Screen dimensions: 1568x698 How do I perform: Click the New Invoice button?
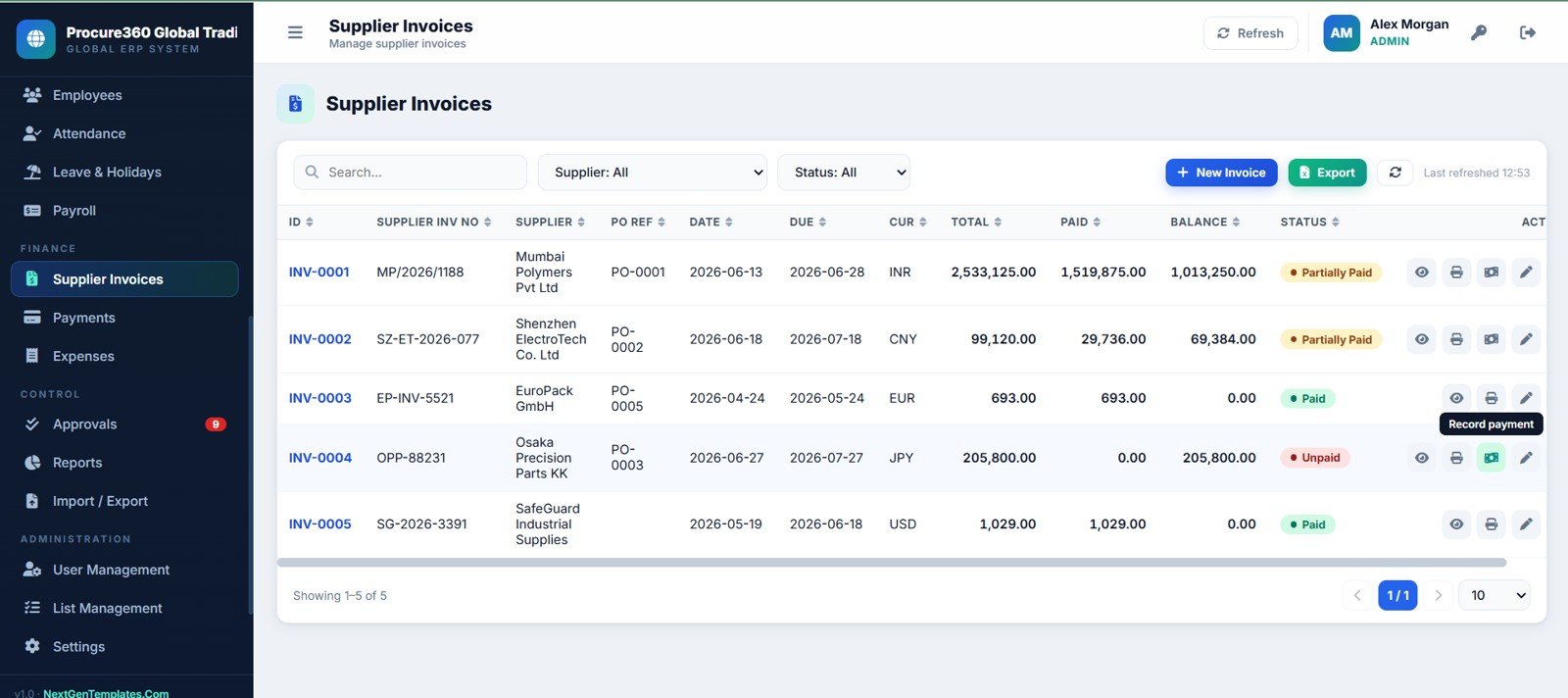1221,173
